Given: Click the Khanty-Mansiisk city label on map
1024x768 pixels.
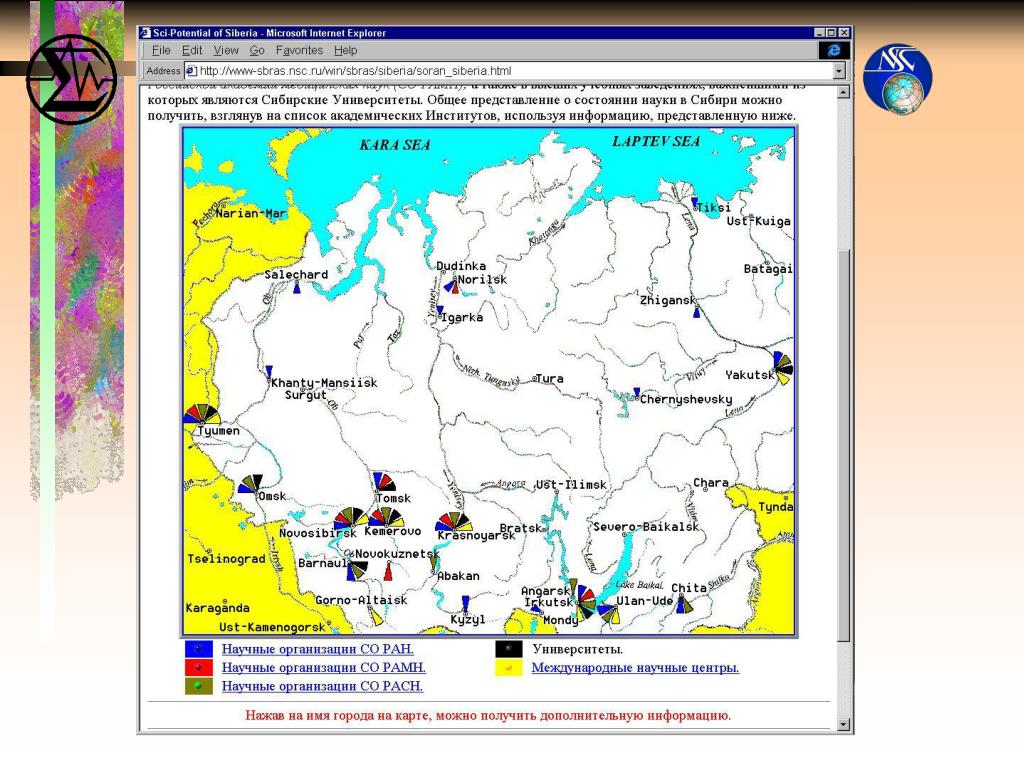Looking at the screenshot, I should click(324, 383).
